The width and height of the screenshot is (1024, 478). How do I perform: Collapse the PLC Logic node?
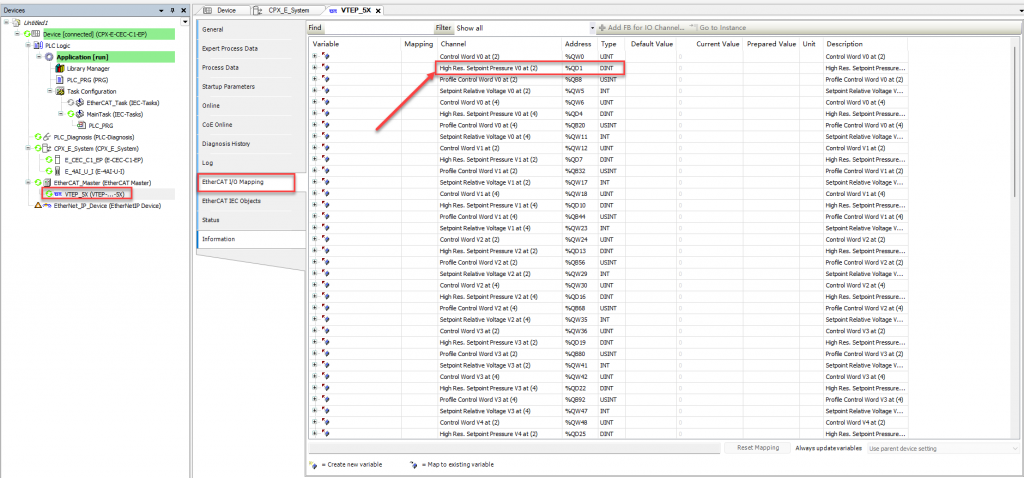click(x=27, y=46)
